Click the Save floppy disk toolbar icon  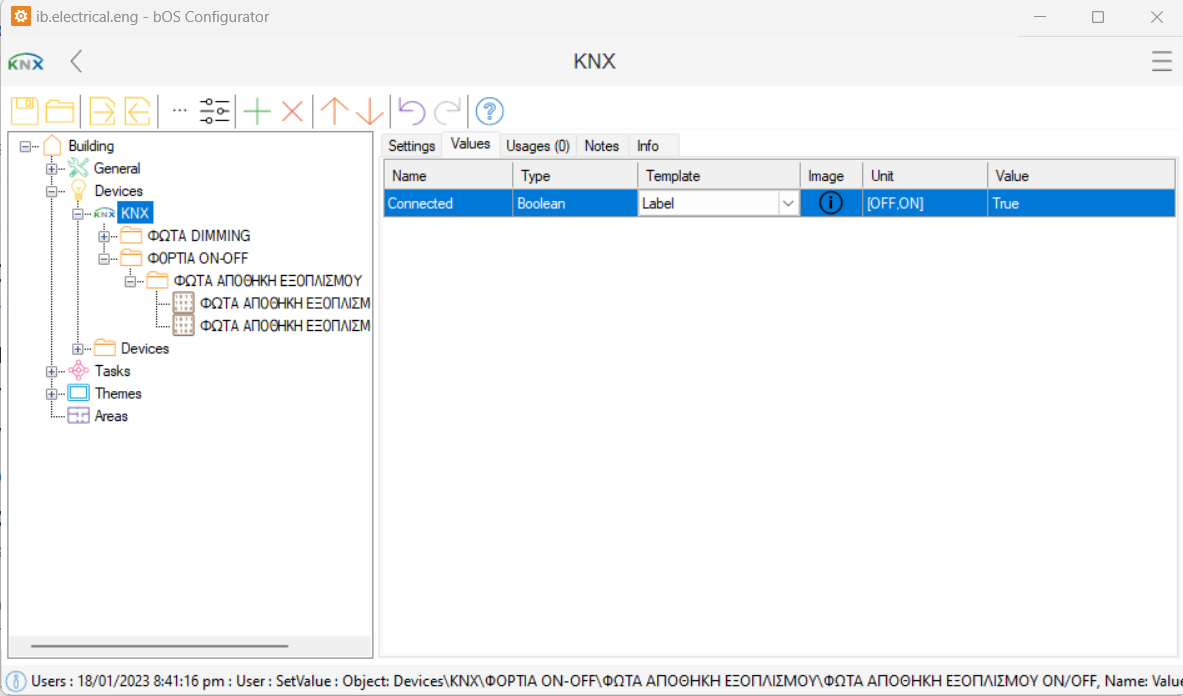pos(25,111)
